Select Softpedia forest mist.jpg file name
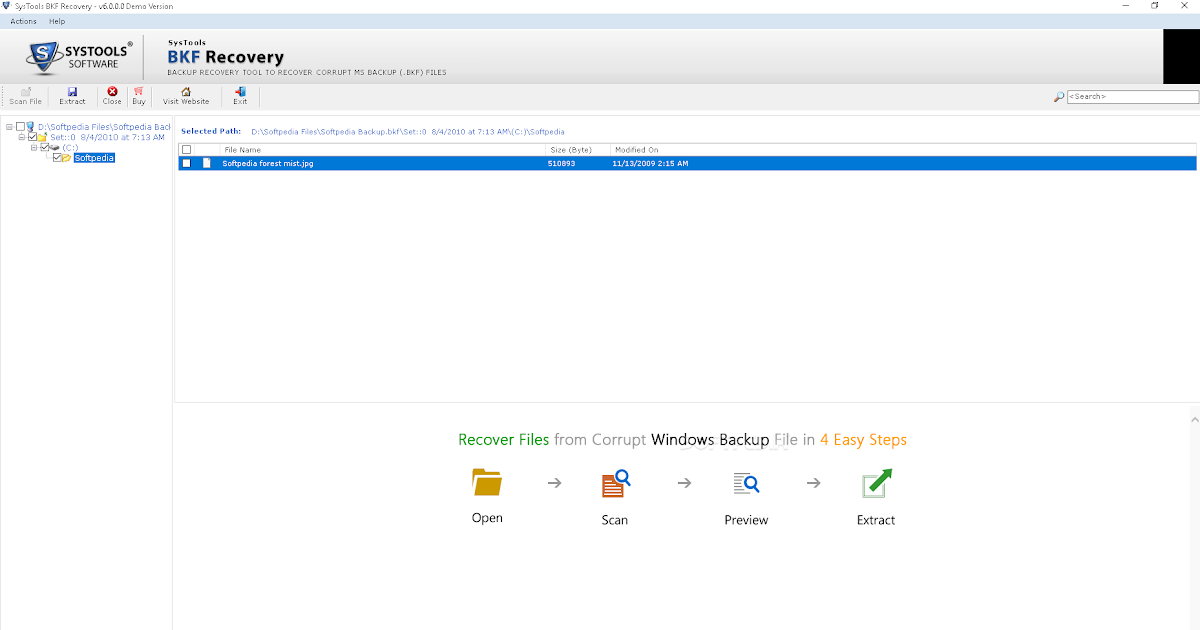Image resolution: width=1200 pixels, height=630 pixels. pos(268,163)
